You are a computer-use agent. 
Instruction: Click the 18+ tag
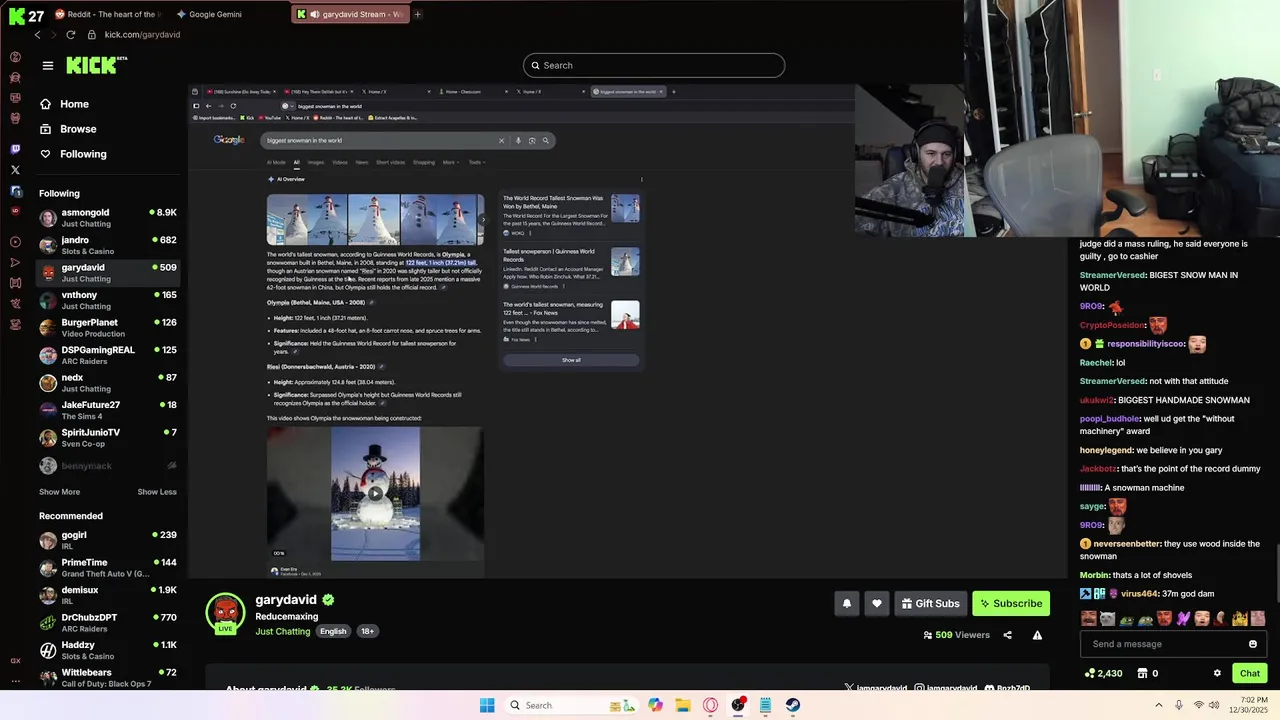(367, 632)
